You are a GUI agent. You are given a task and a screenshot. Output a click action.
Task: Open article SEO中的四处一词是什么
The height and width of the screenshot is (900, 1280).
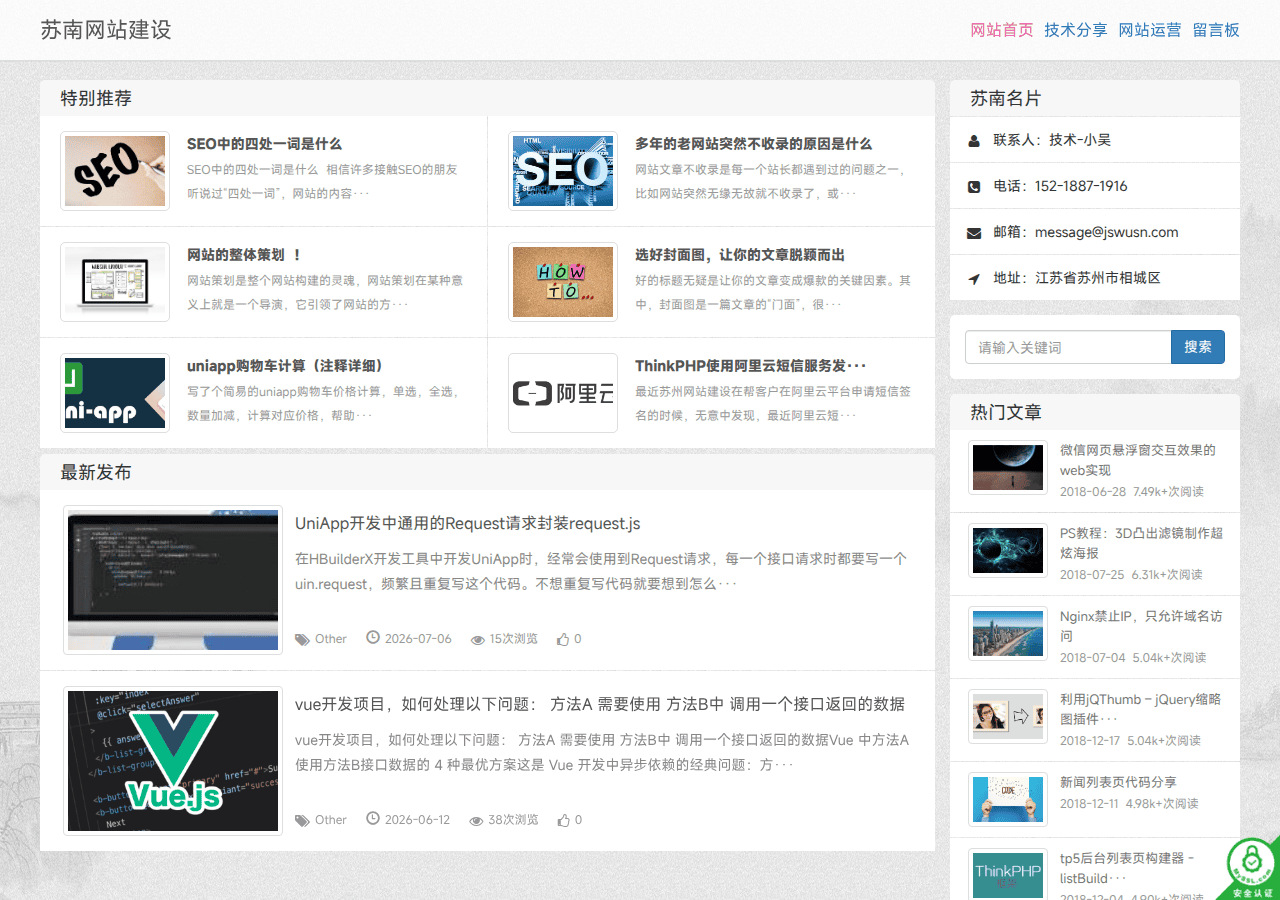click(x=264, y=144)
